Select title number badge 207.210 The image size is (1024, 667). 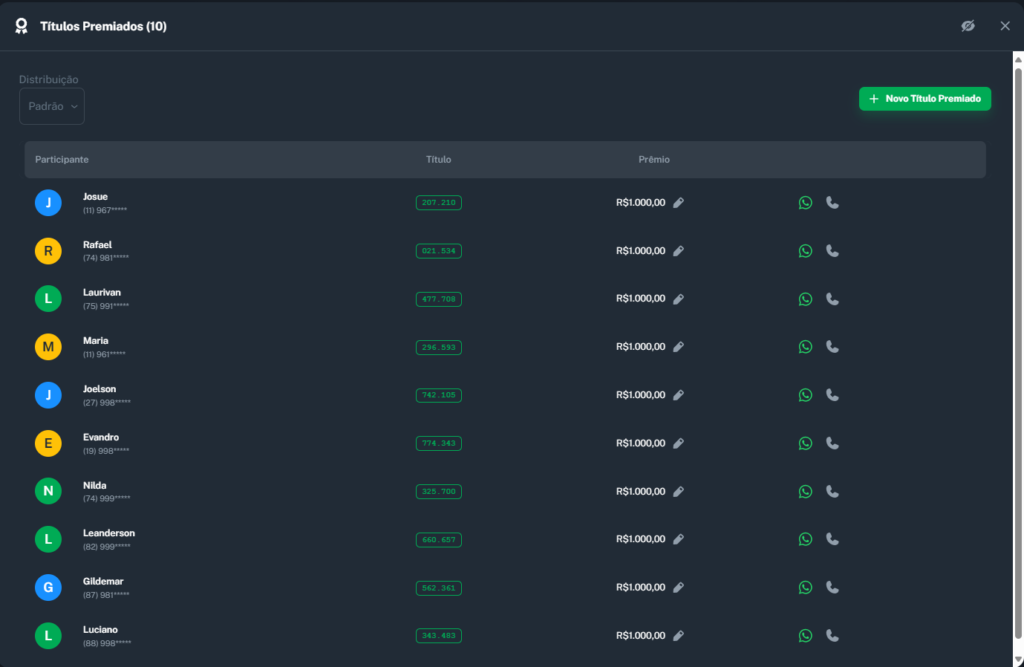(x=438, y=203)
